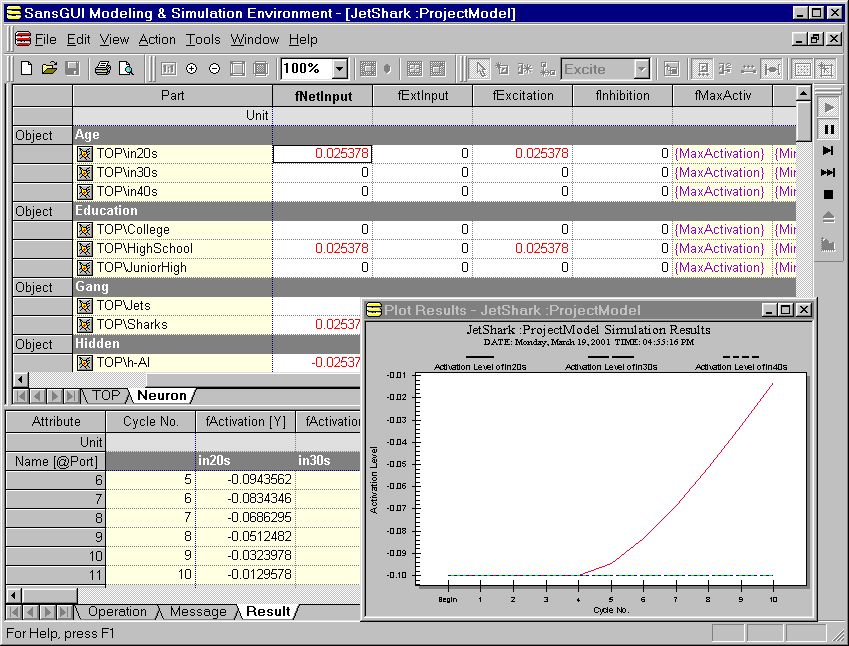
Task: Pause the running simulation
Action: coord(828,129)
